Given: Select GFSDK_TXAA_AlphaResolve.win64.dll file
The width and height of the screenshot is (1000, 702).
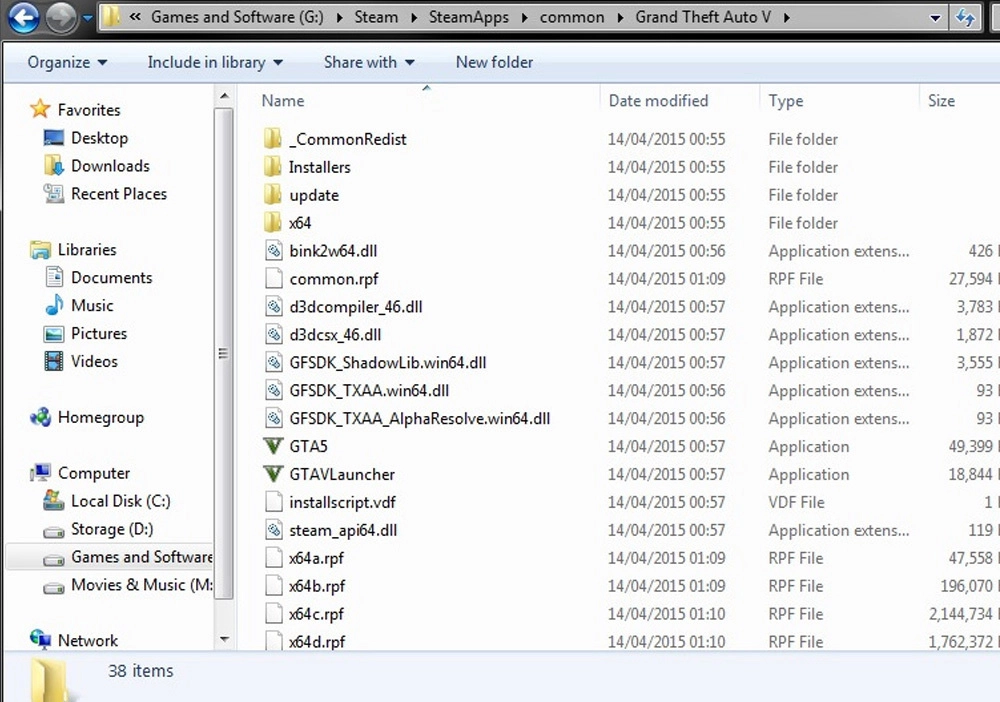Looking at the screenshot, I should [420, 419].
